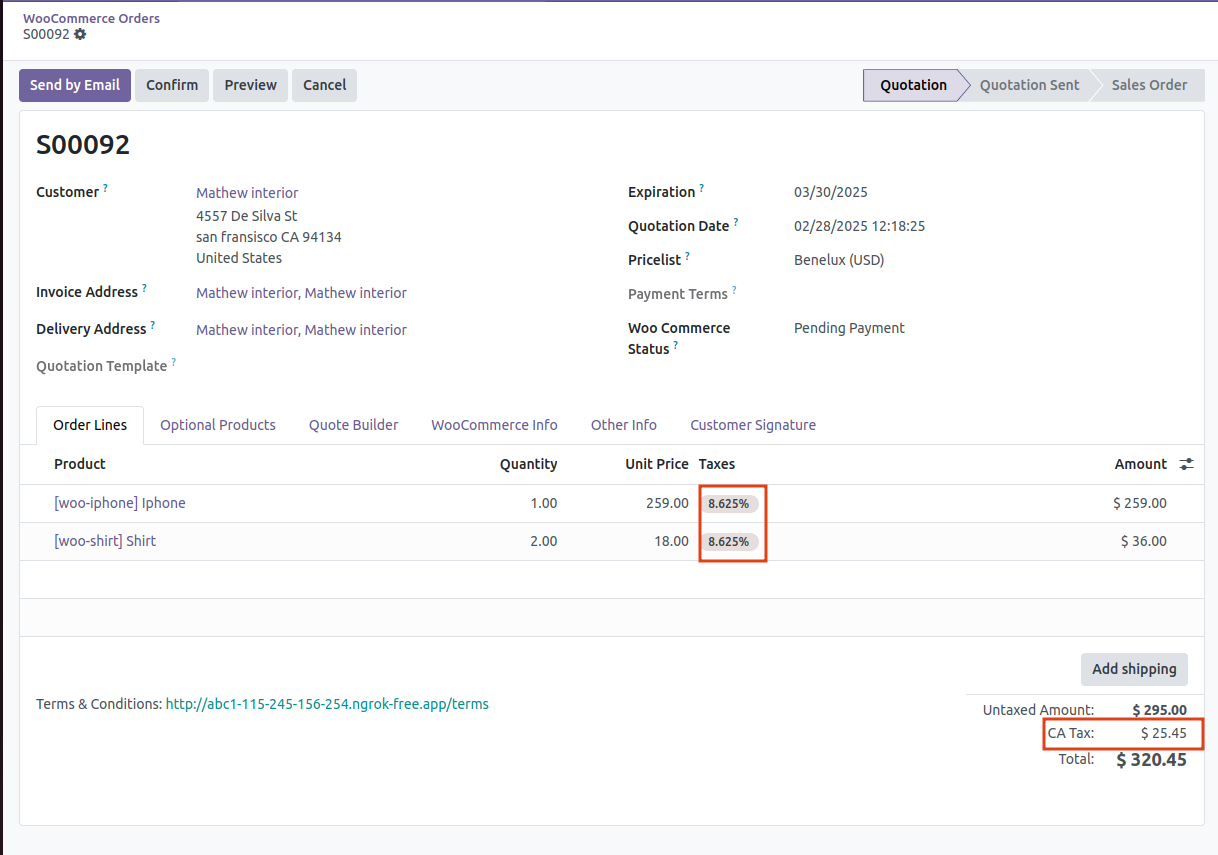
Task: Click the Expiration date 03/30/2025
Action: pos(831,192)
